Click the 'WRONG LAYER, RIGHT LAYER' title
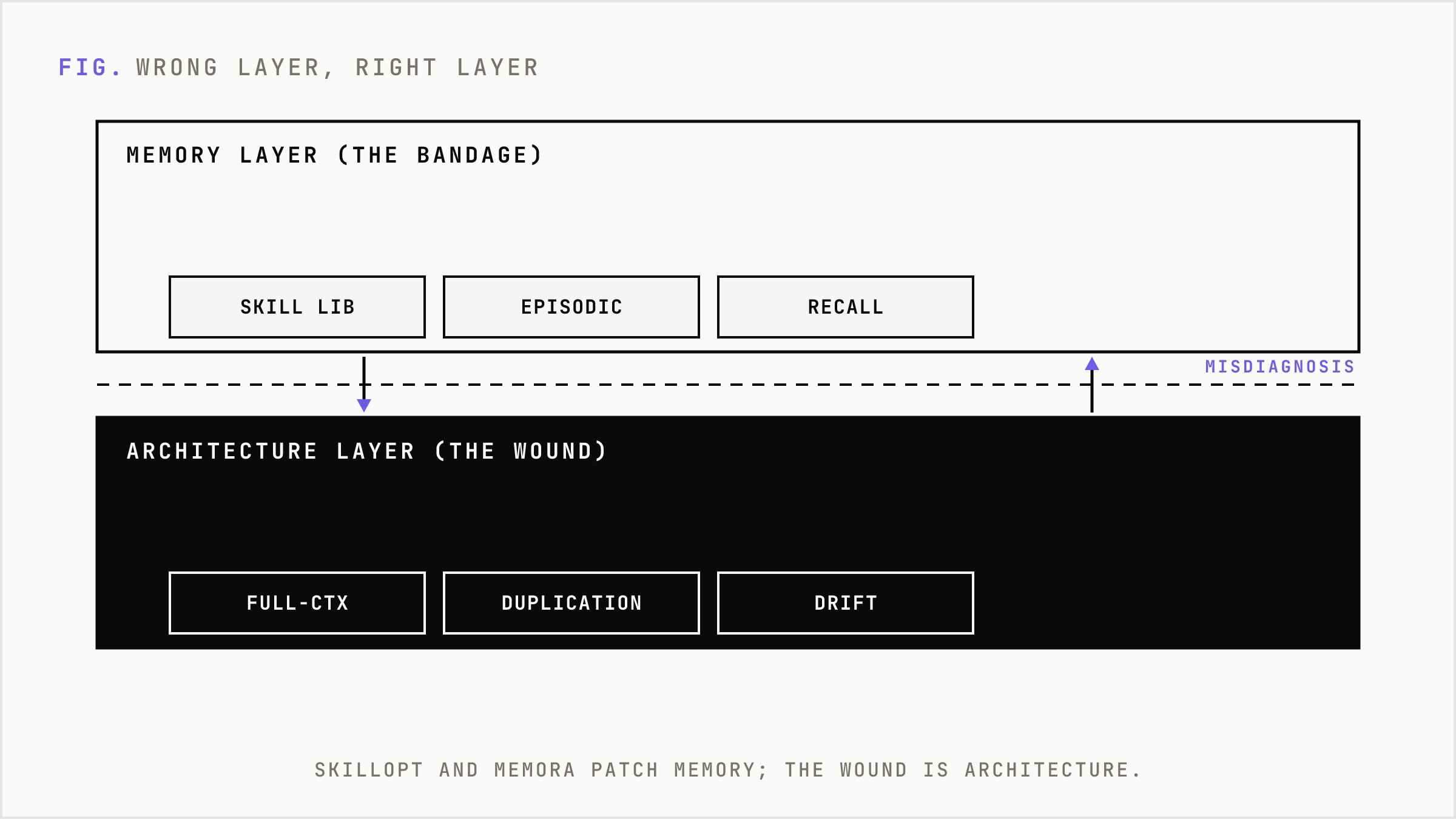 click(x=338, y=68)
